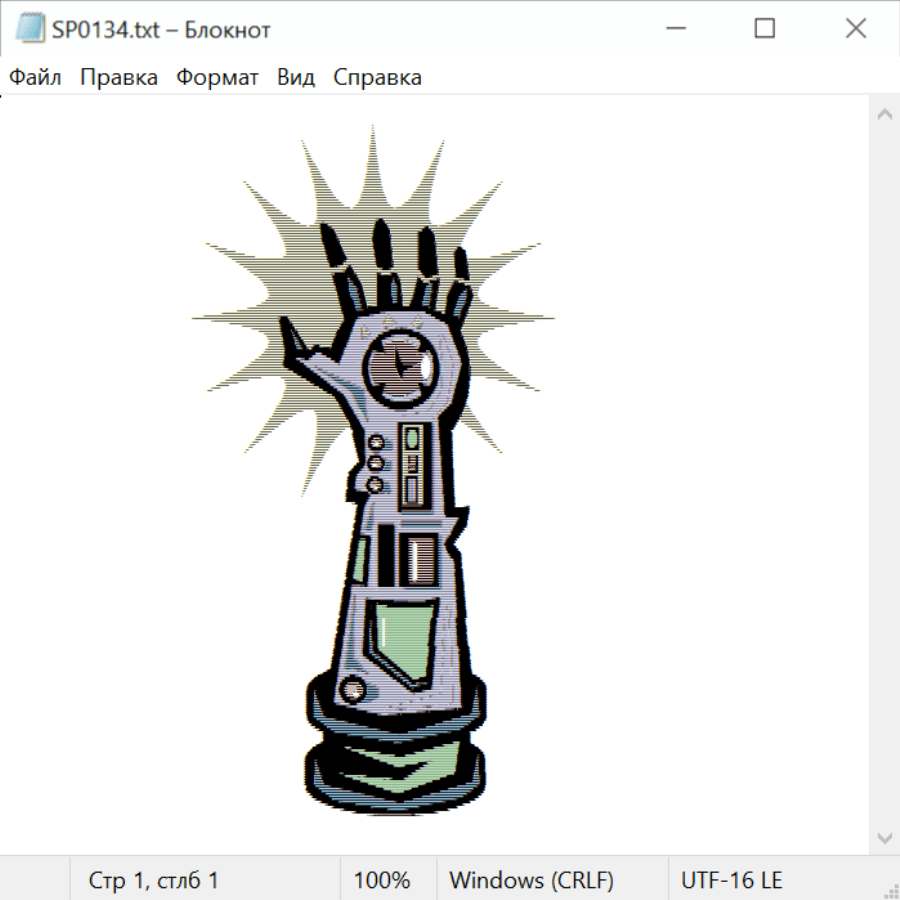
Task: Click the 100% zoom indicator
Action: [x=382, y=880]
